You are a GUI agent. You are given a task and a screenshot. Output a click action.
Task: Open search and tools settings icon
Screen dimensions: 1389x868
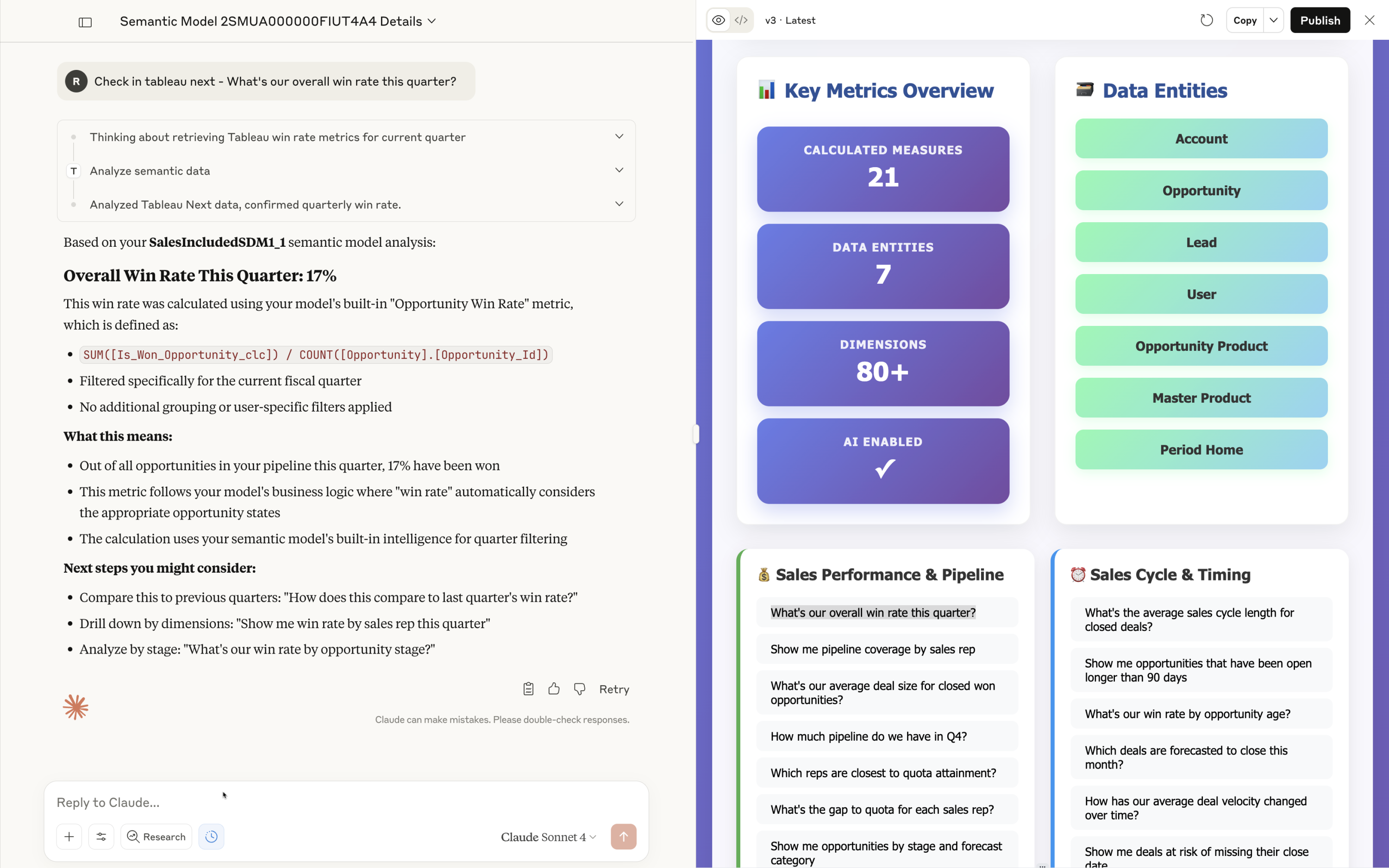[101, 837]
